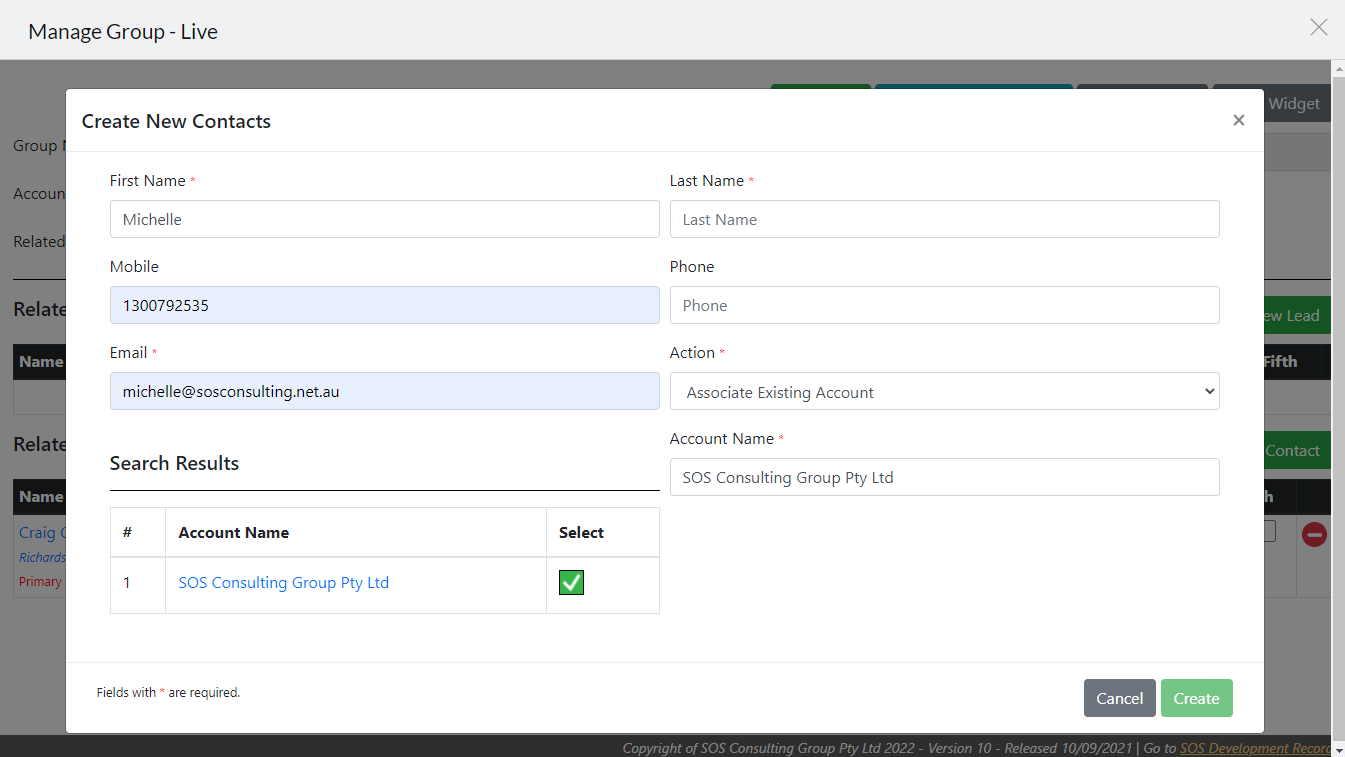
Task: Tick the green Select checkbox for SOS Consulting
Action: click(x=571, y=583)
